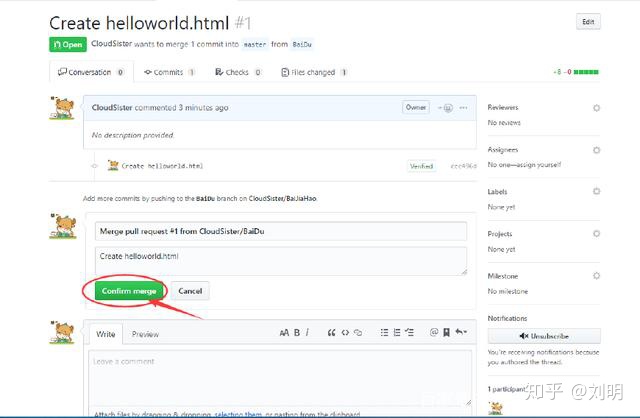640x418 pixels.
Task: Switch to the Commits tab
Action: (x=169, y=72)
